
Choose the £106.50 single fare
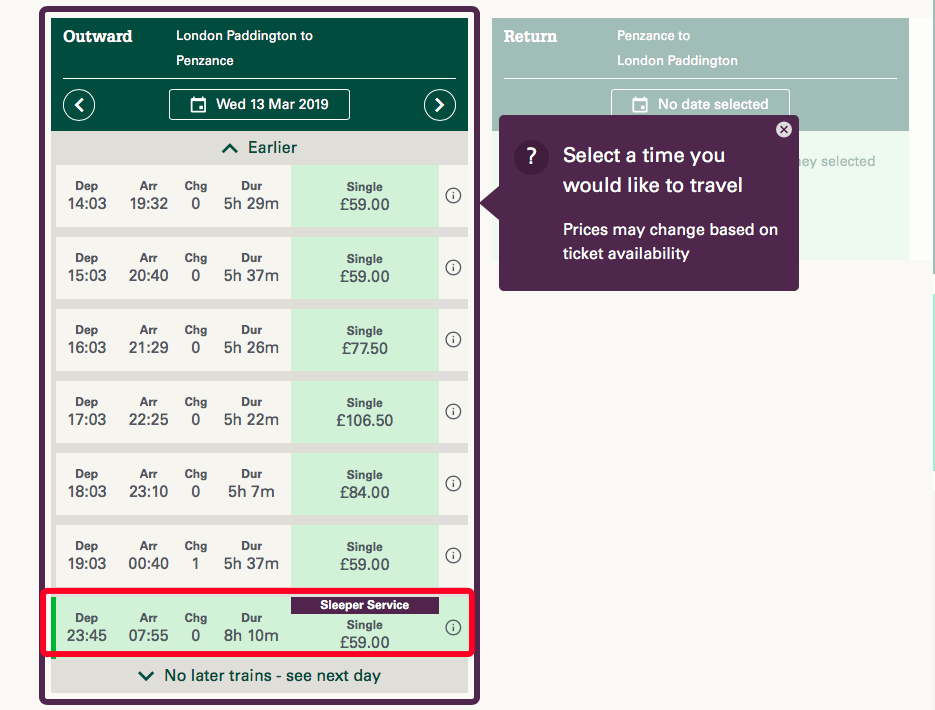(x=365, y=412)
